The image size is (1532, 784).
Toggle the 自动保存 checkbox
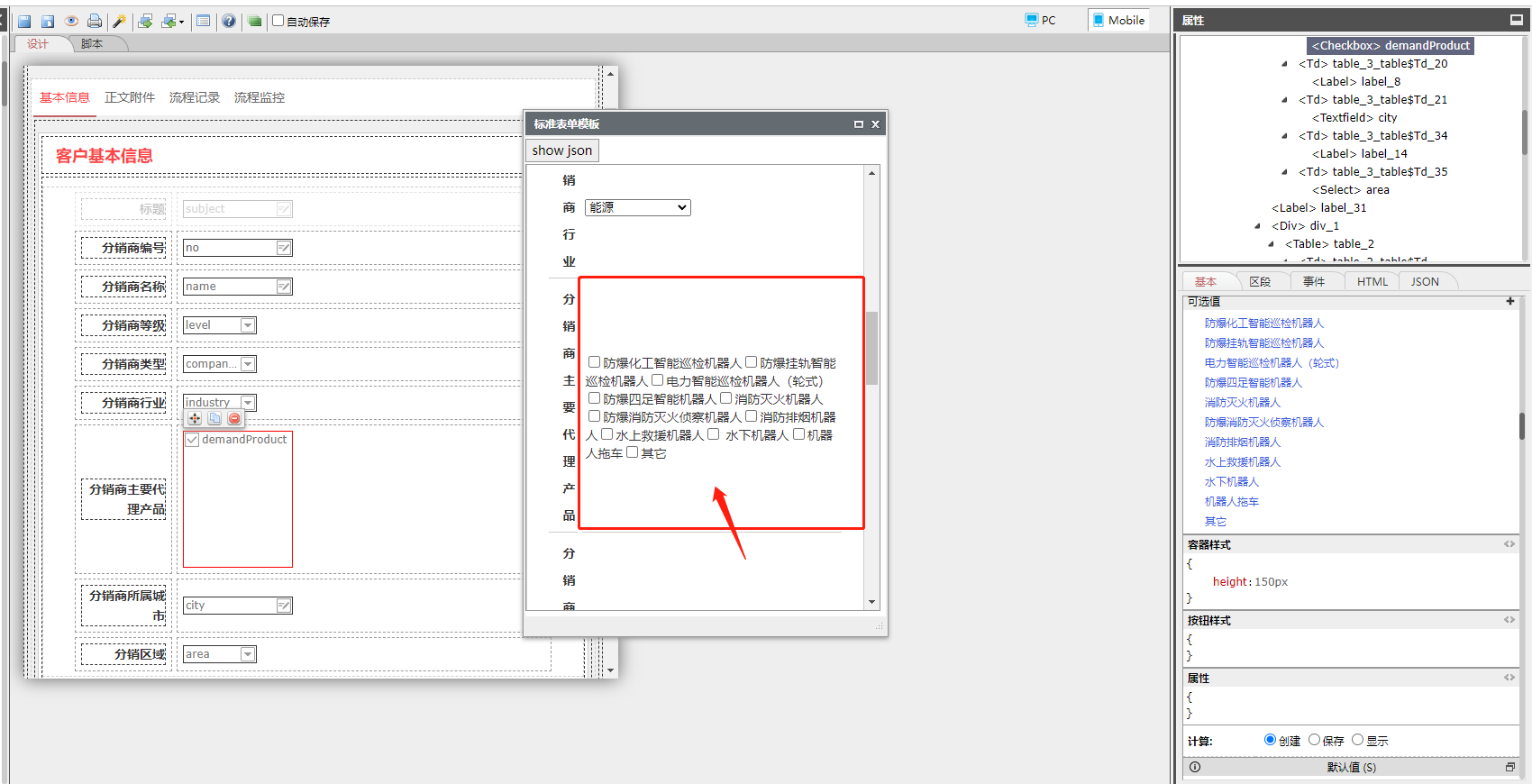point(278,21)
